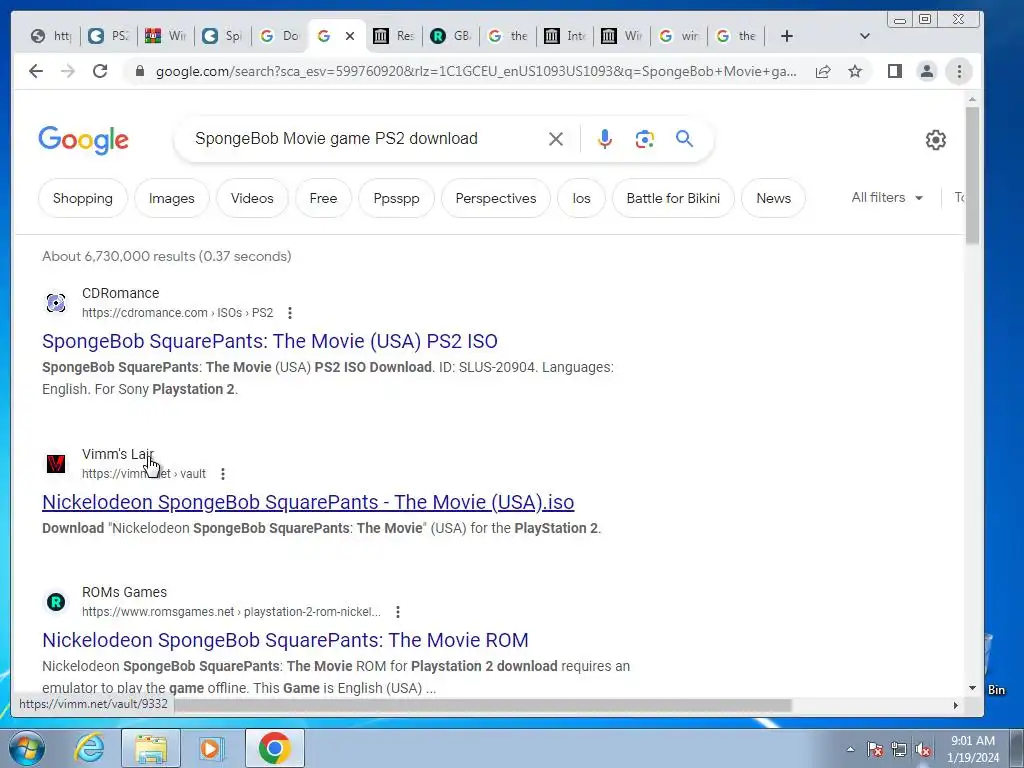Open a new tab with plus button
Viewport: 1024px width, 768px height.
(x=787, y=36)
